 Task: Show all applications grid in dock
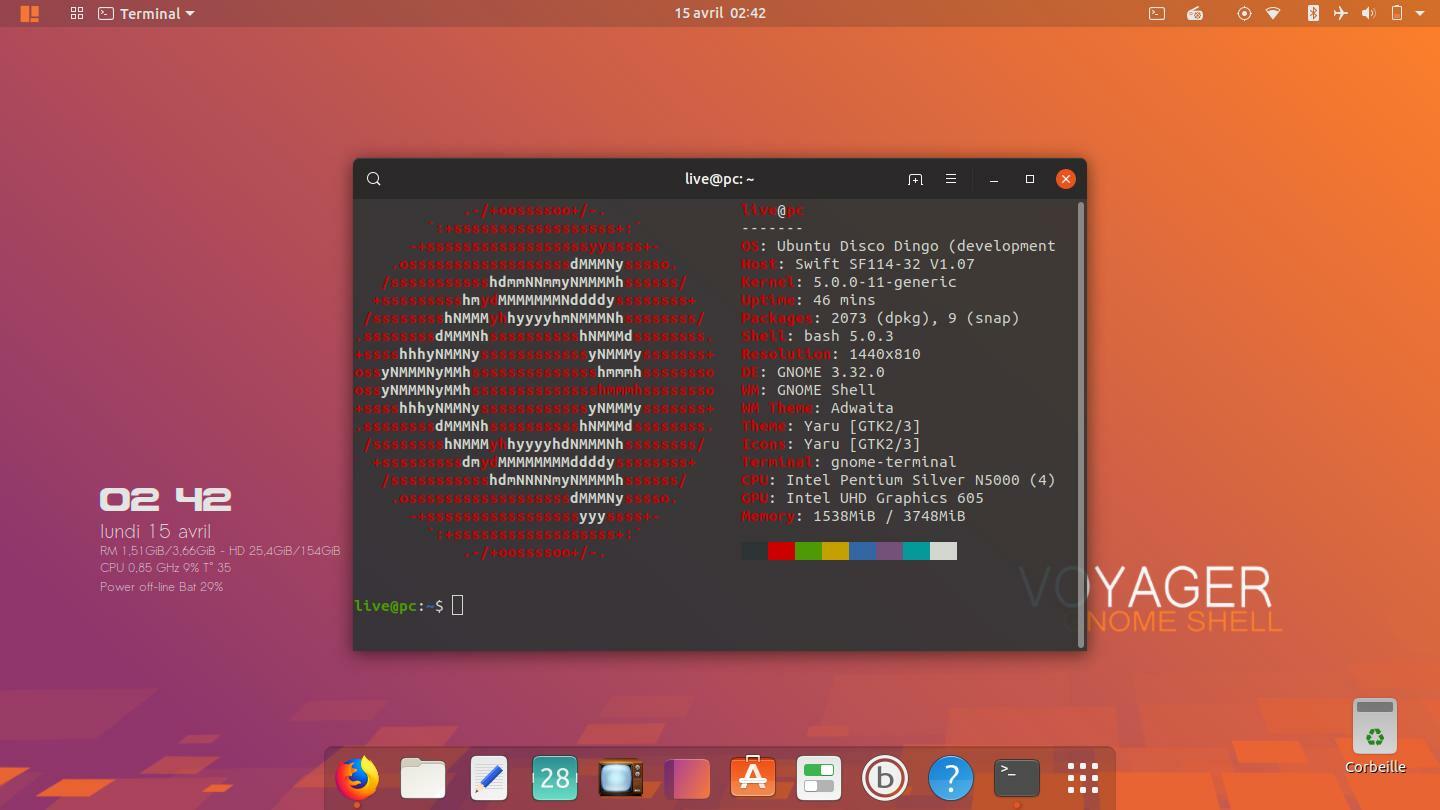pos(1083,778)
